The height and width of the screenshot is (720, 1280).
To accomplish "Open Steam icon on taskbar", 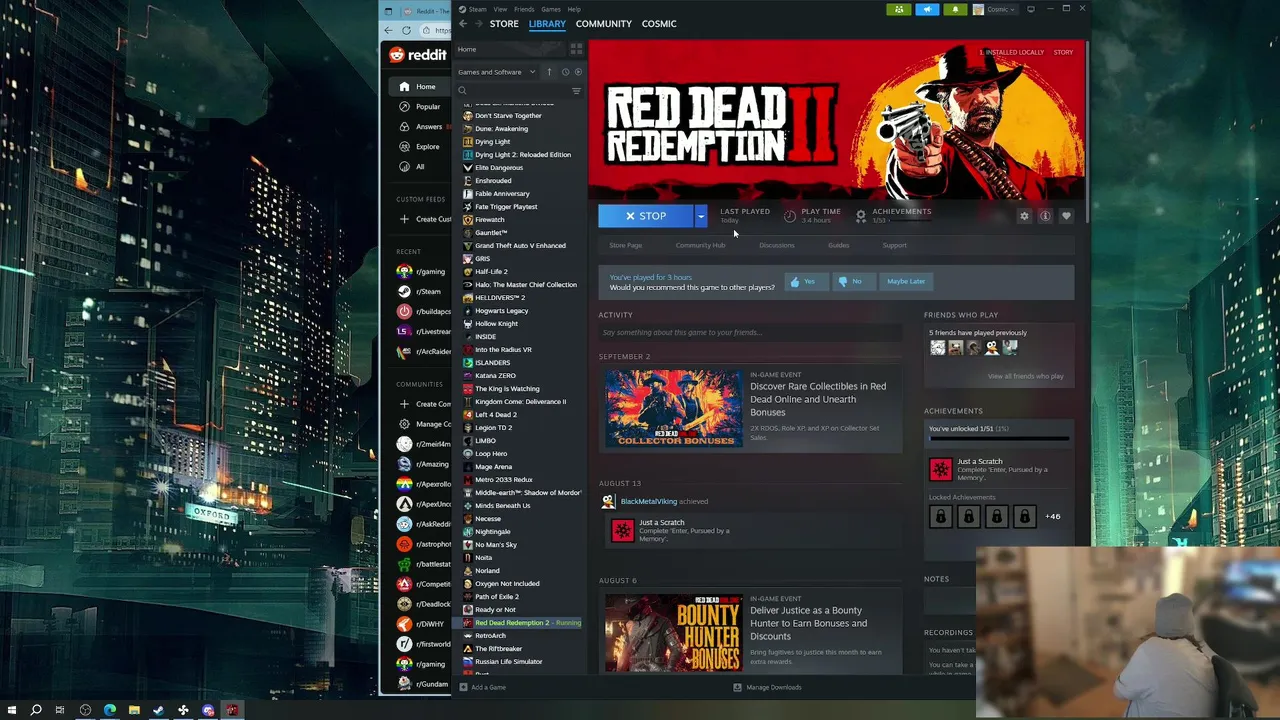I will pos(158,710).
